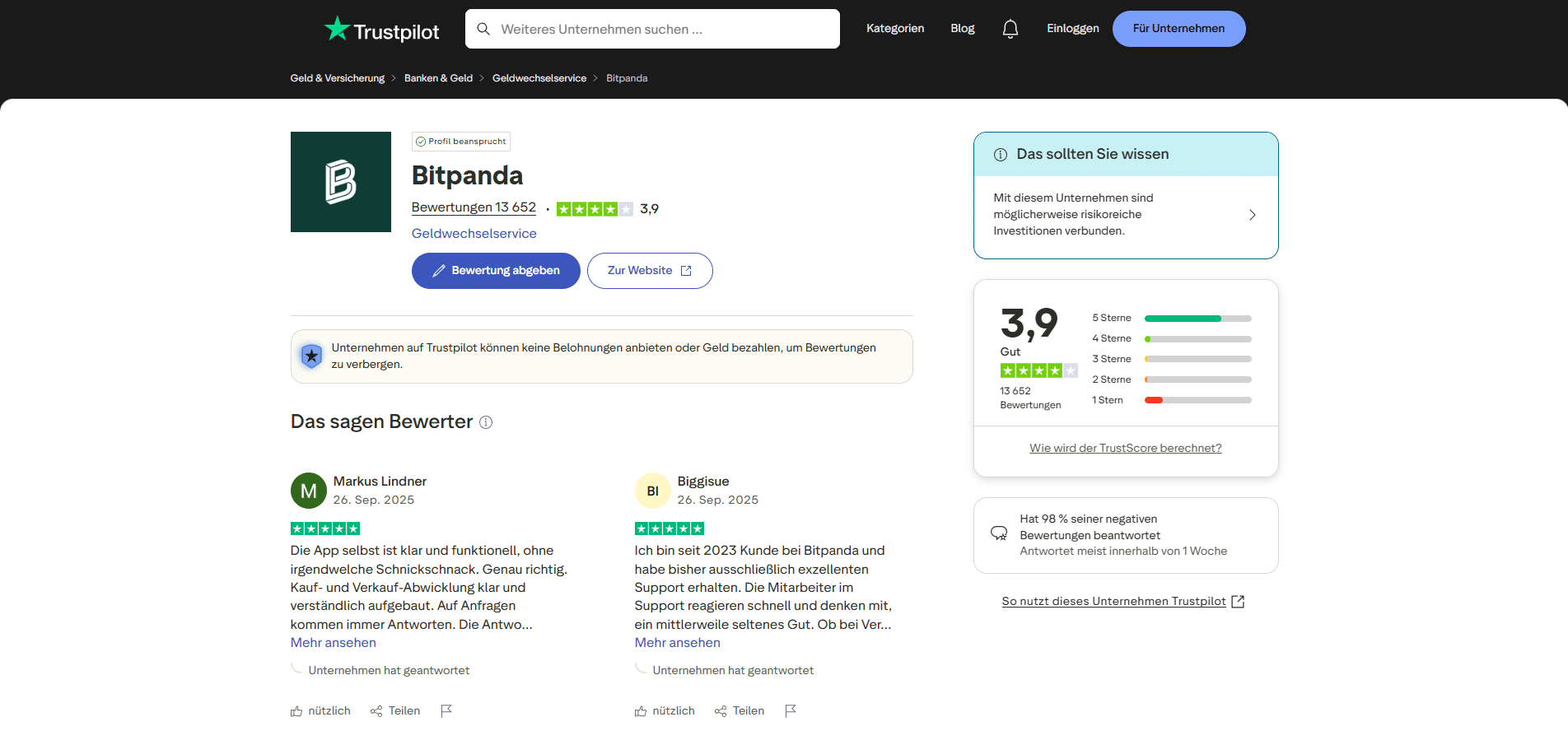Open the Trustpilot logo home link

[381, 30]
